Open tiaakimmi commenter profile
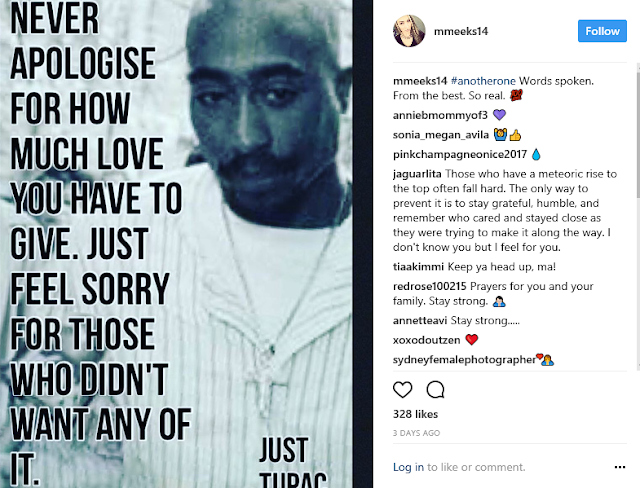Screen dimensions: 640x488 (418, 267)
